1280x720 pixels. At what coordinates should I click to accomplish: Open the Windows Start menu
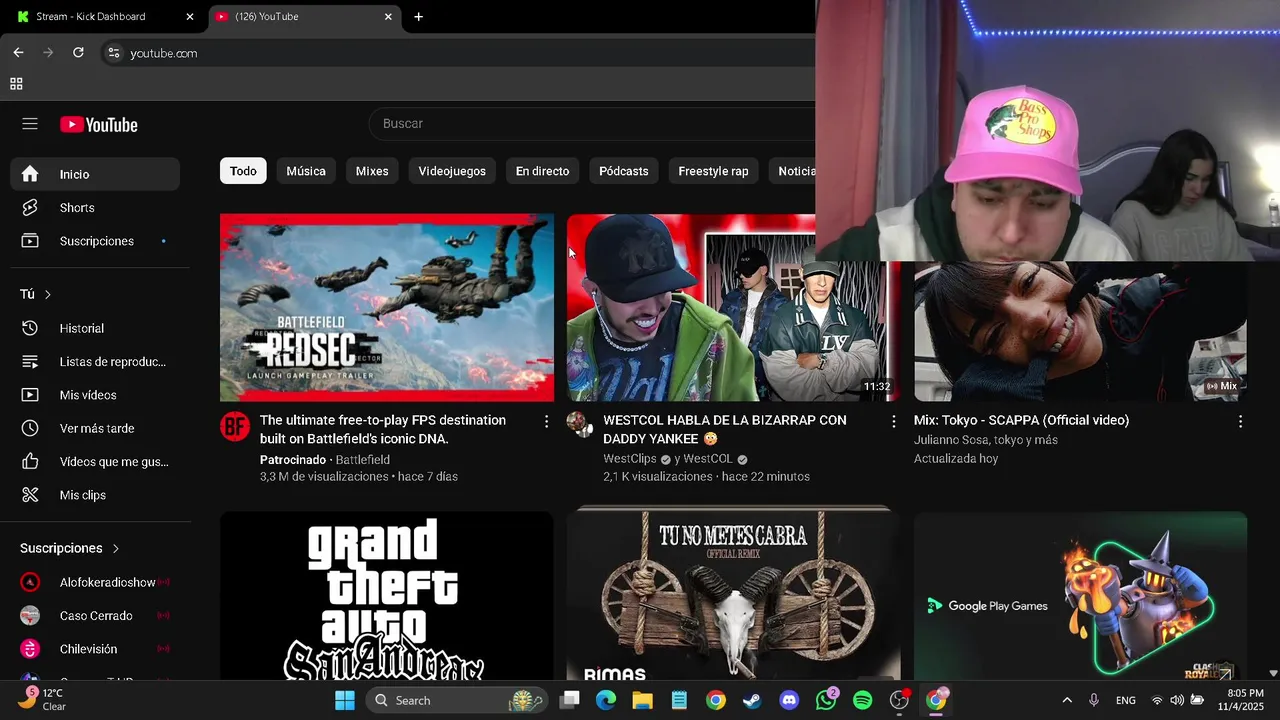(x=345, y=700)
